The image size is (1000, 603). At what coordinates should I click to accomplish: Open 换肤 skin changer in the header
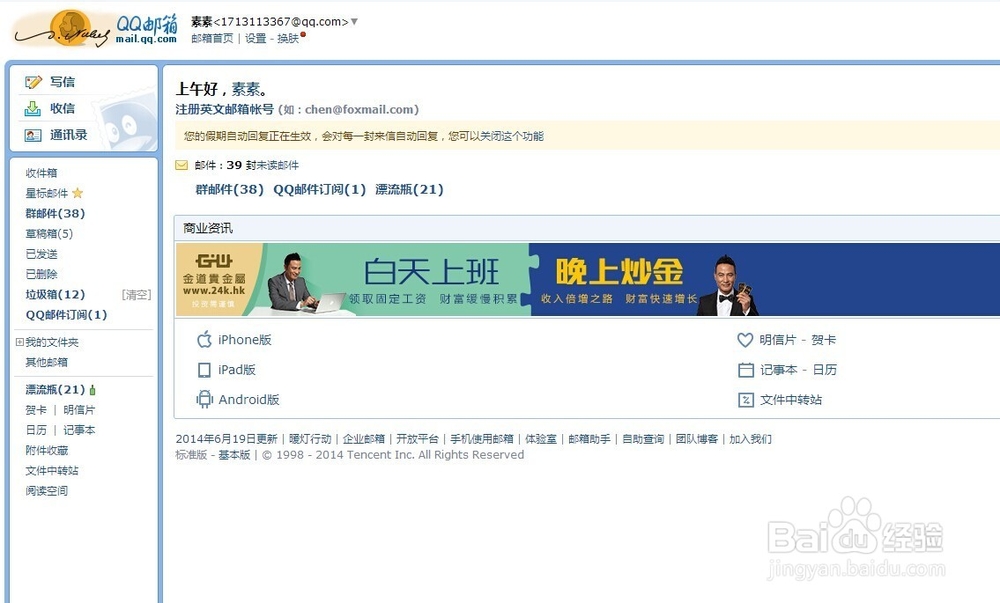[288, 38]
